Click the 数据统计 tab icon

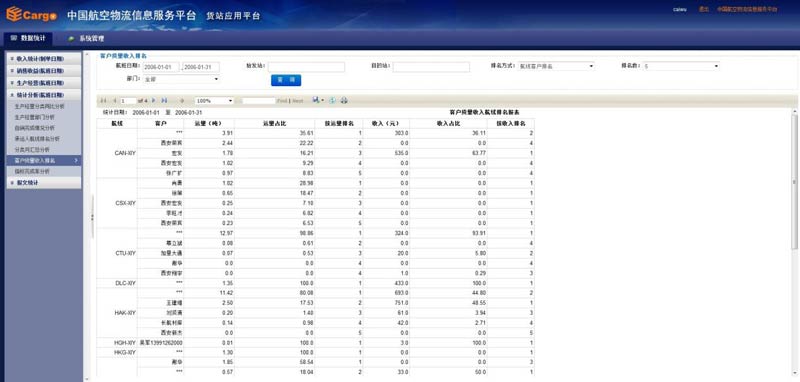point(13,38)
